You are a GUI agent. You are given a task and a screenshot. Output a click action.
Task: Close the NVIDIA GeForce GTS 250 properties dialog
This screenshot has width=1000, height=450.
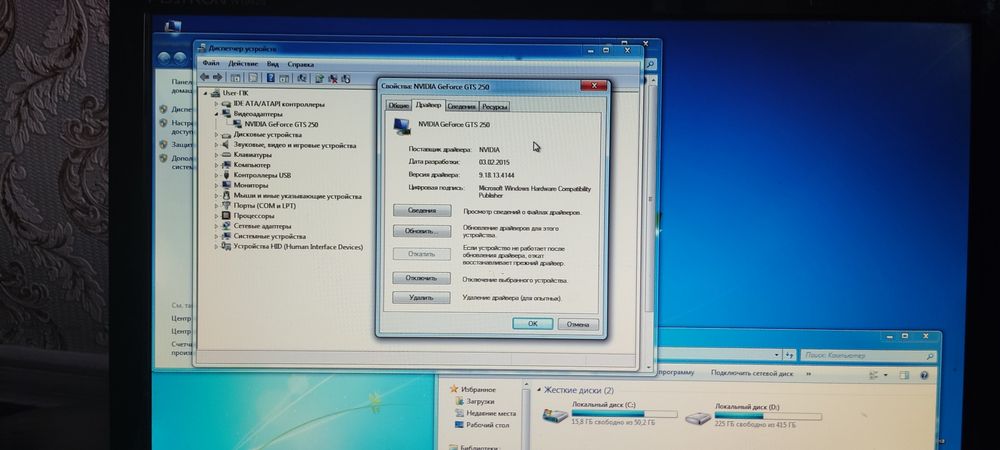click(x=594, y=85)
